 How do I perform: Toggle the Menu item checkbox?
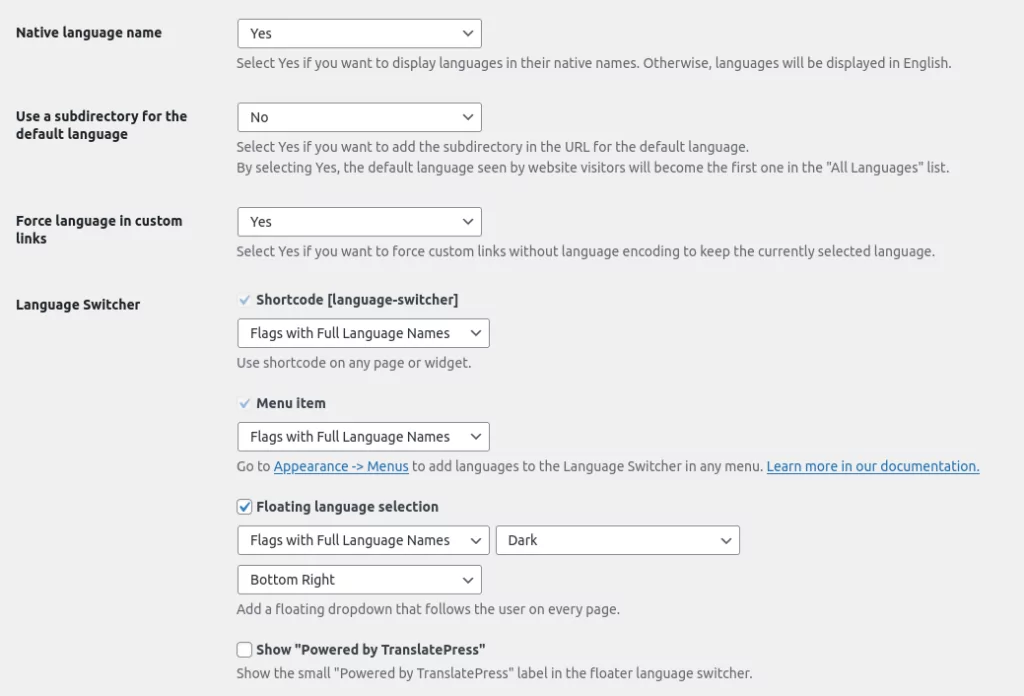[244, 403]
